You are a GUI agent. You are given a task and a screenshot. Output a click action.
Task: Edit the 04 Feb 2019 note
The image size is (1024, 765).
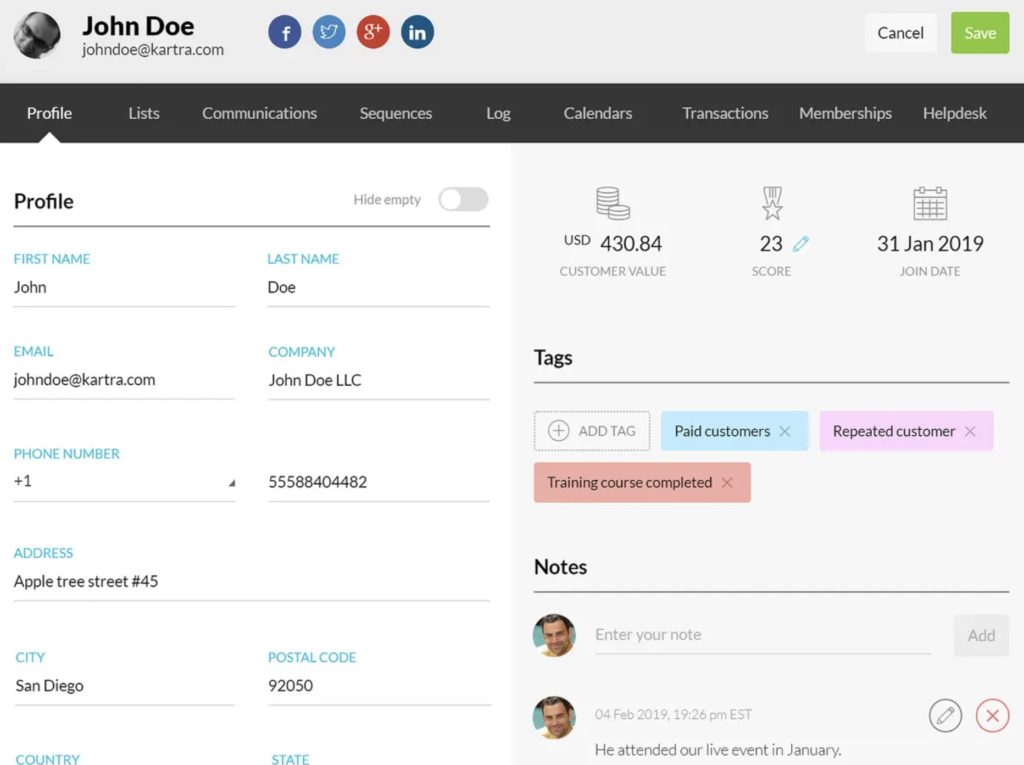coord(945,715)
